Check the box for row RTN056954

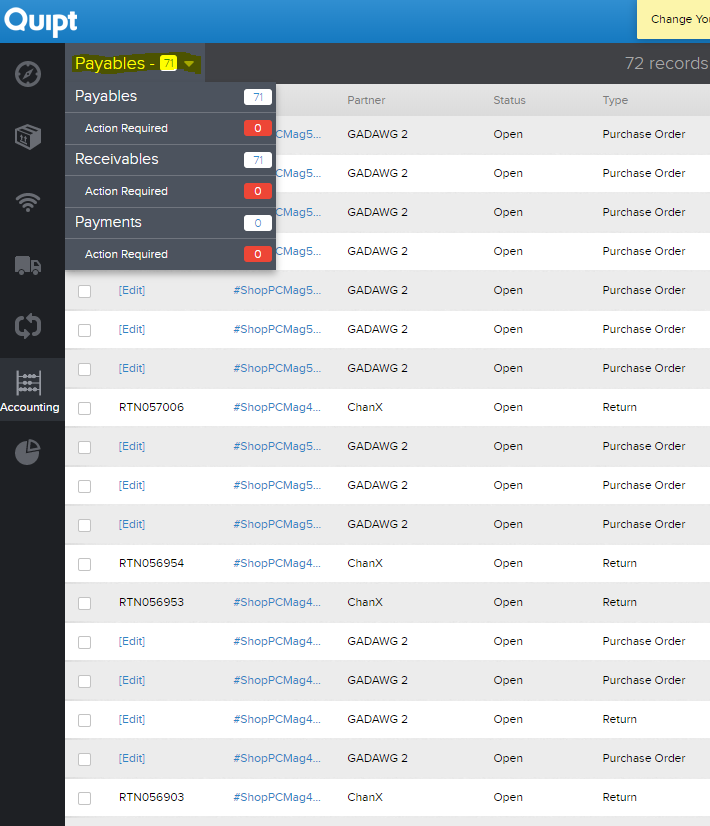pyautogui.click(x=84, y=564)
